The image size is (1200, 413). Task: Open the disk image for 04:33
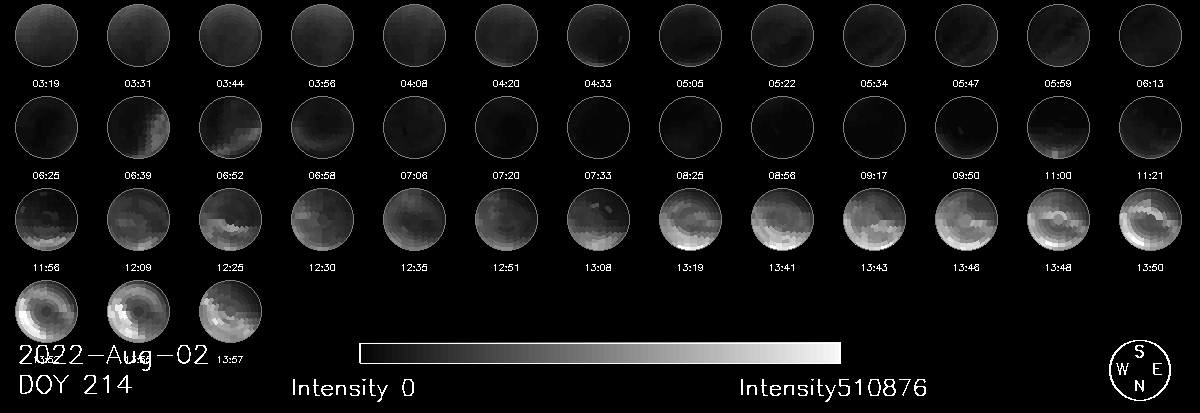coord(598,35)
